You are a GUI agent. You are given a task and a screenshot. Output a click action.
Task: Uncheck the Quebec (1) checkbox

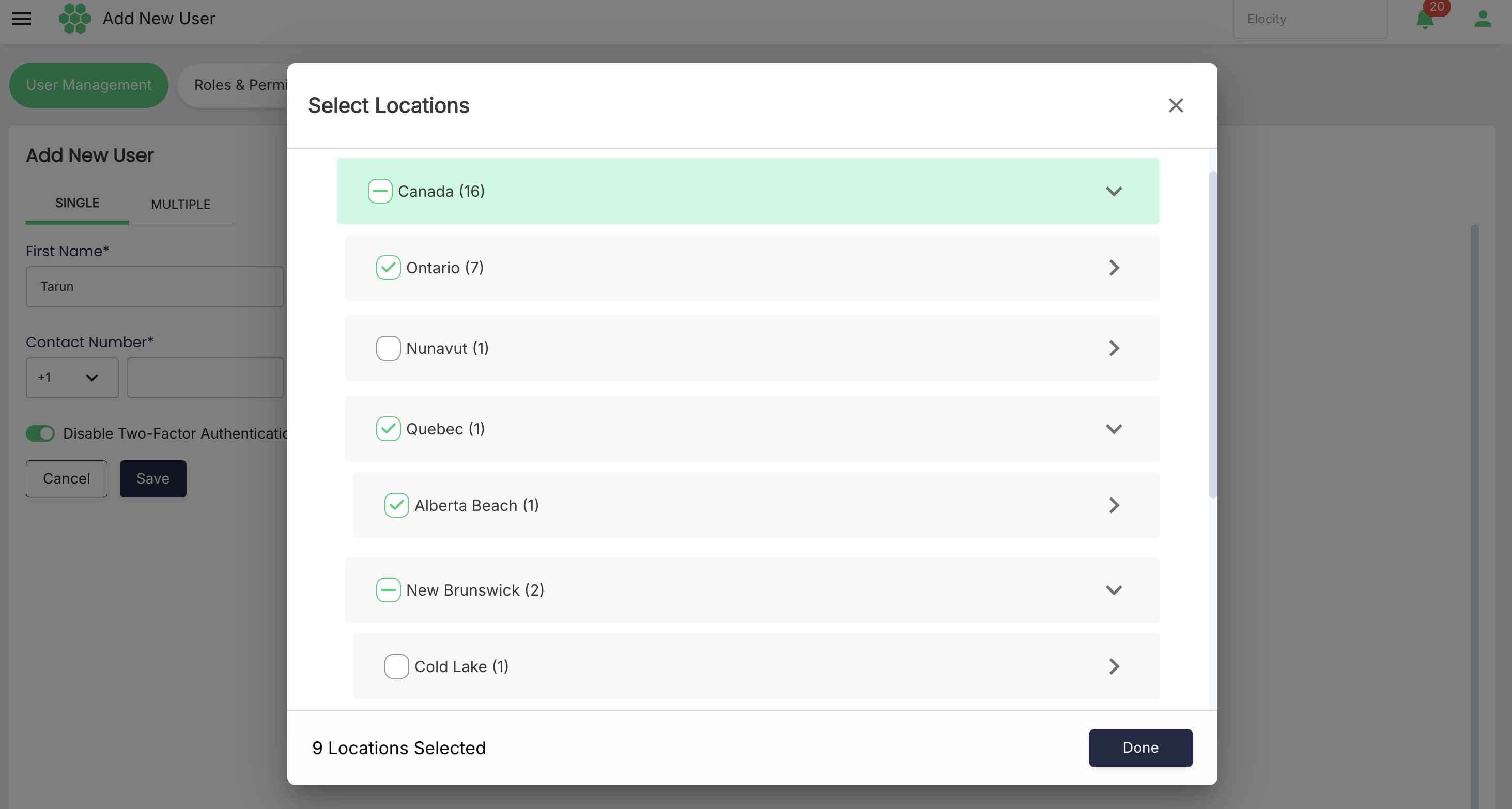tap(388, 429)
